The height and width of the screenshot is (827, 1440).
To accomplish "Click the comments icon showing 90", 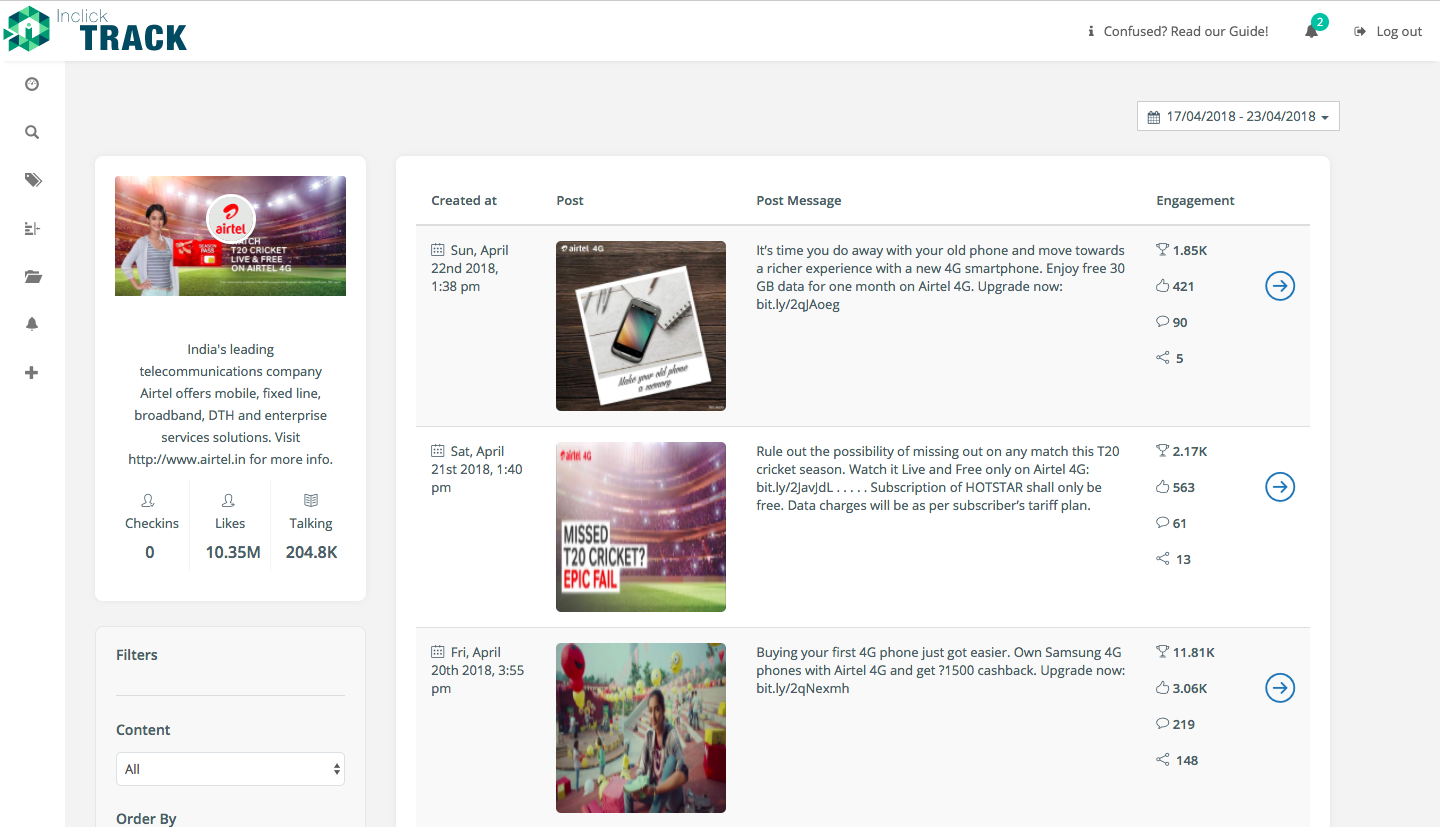I will pos(1162,322).
